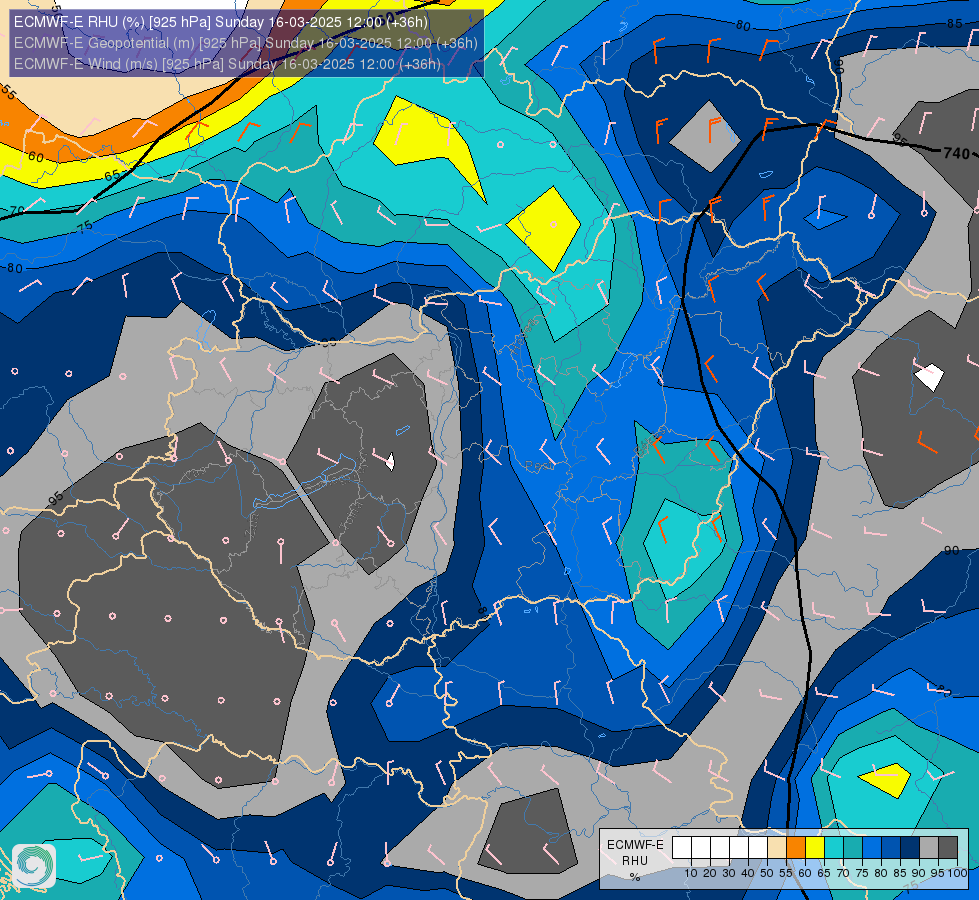Select the ECMWF-E RHU (%) layer title
This screenshot has width=979, height=900.
(221, 22)
